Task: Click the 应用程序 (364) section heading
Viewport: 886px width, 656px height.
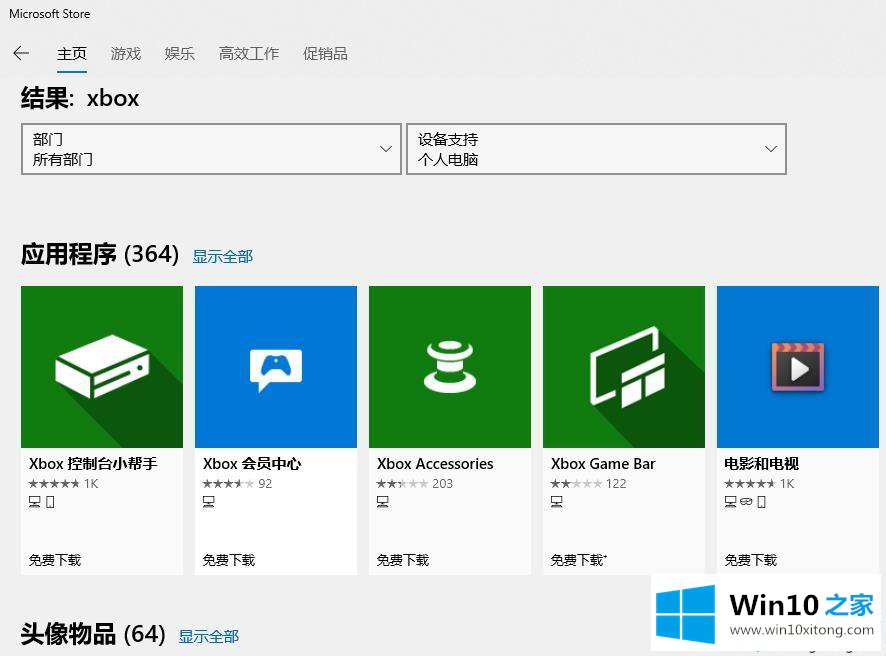Action: [100, 254]
